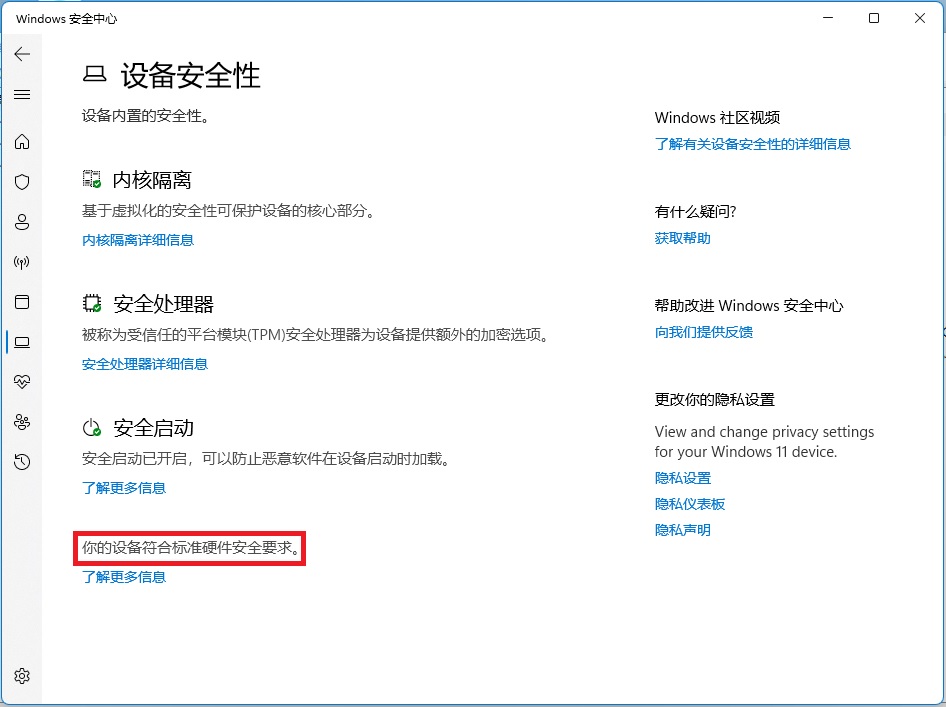Open the 隐私设置 link
The image size is (946, 707).
(x=683, y=478)
